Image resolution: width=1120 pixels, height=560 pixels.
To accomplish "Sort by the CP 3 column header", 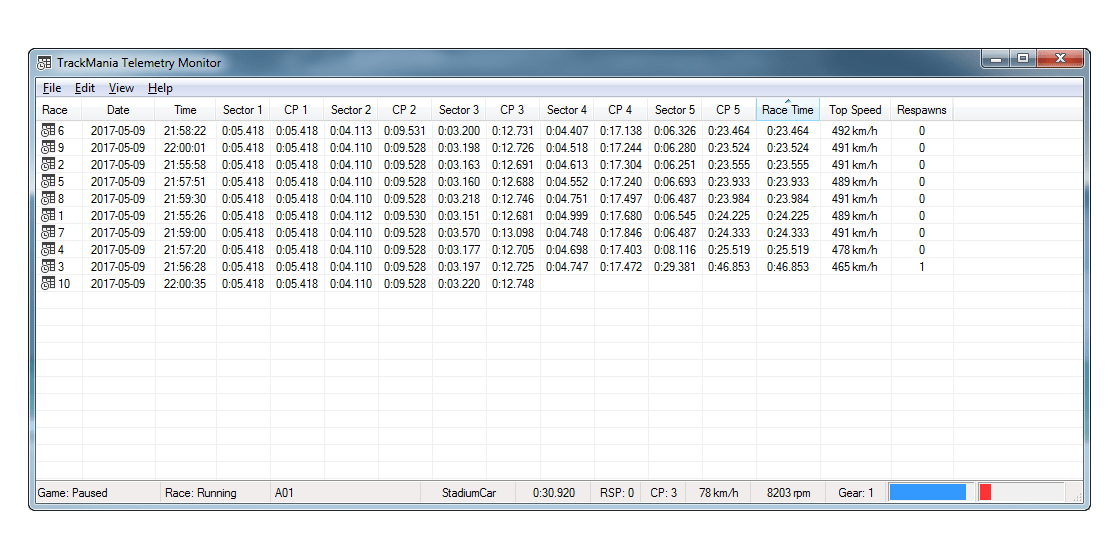I will [513, 110].
